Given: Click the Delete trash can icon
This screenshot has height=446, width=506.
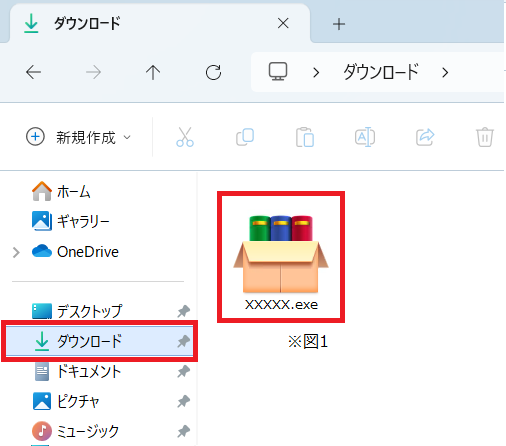Looking at the screenshot, I should (x=485, y=137).
